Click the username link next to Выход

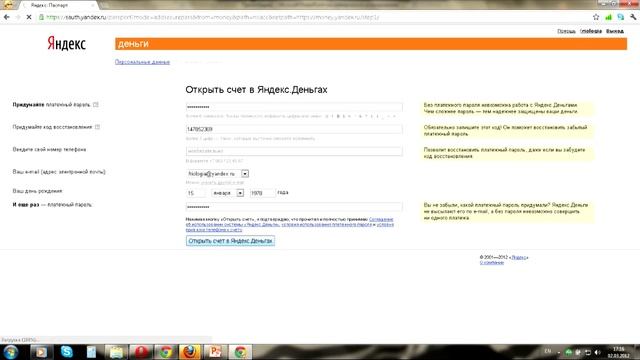(x=591, y=31)
